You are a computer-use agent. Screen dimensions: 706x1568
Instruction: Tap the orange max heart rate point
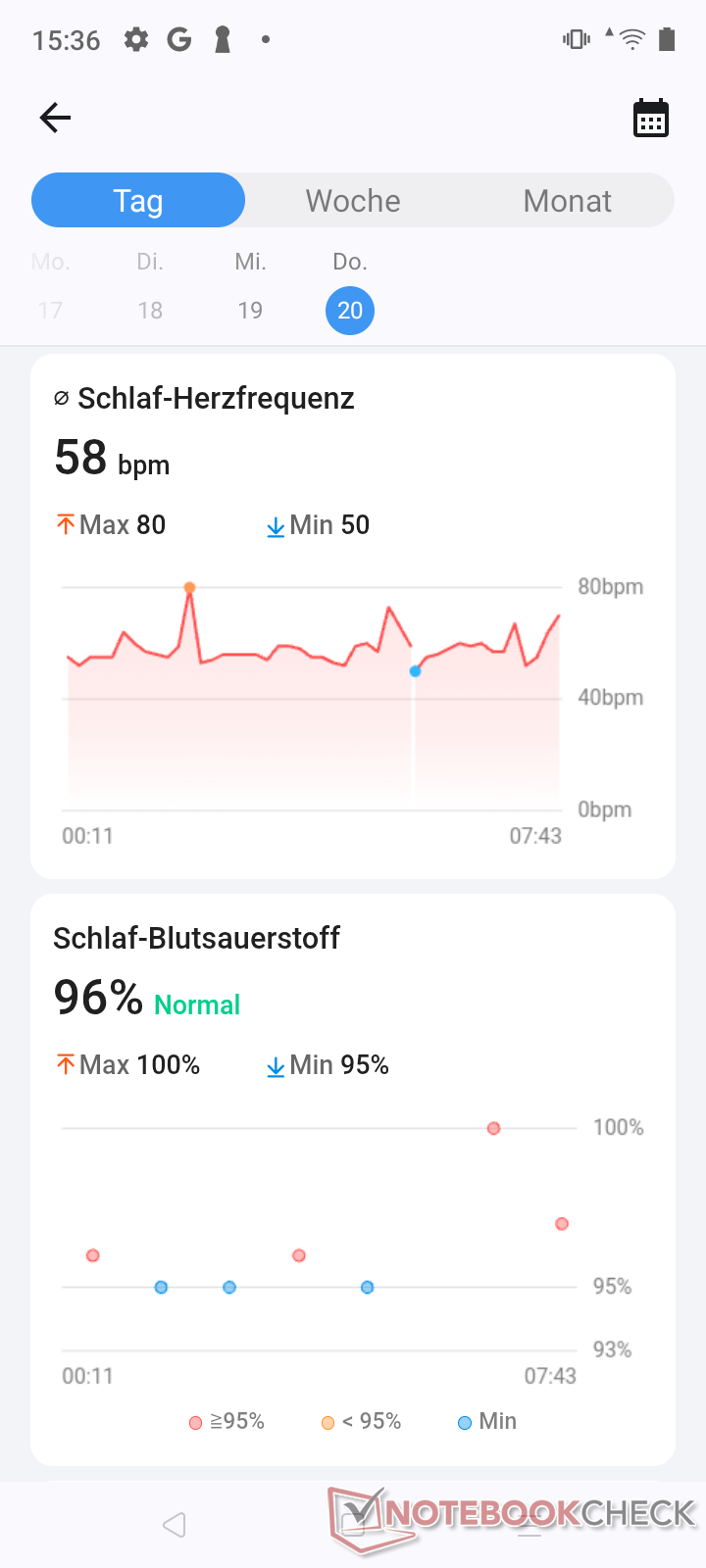pos(190,588)
